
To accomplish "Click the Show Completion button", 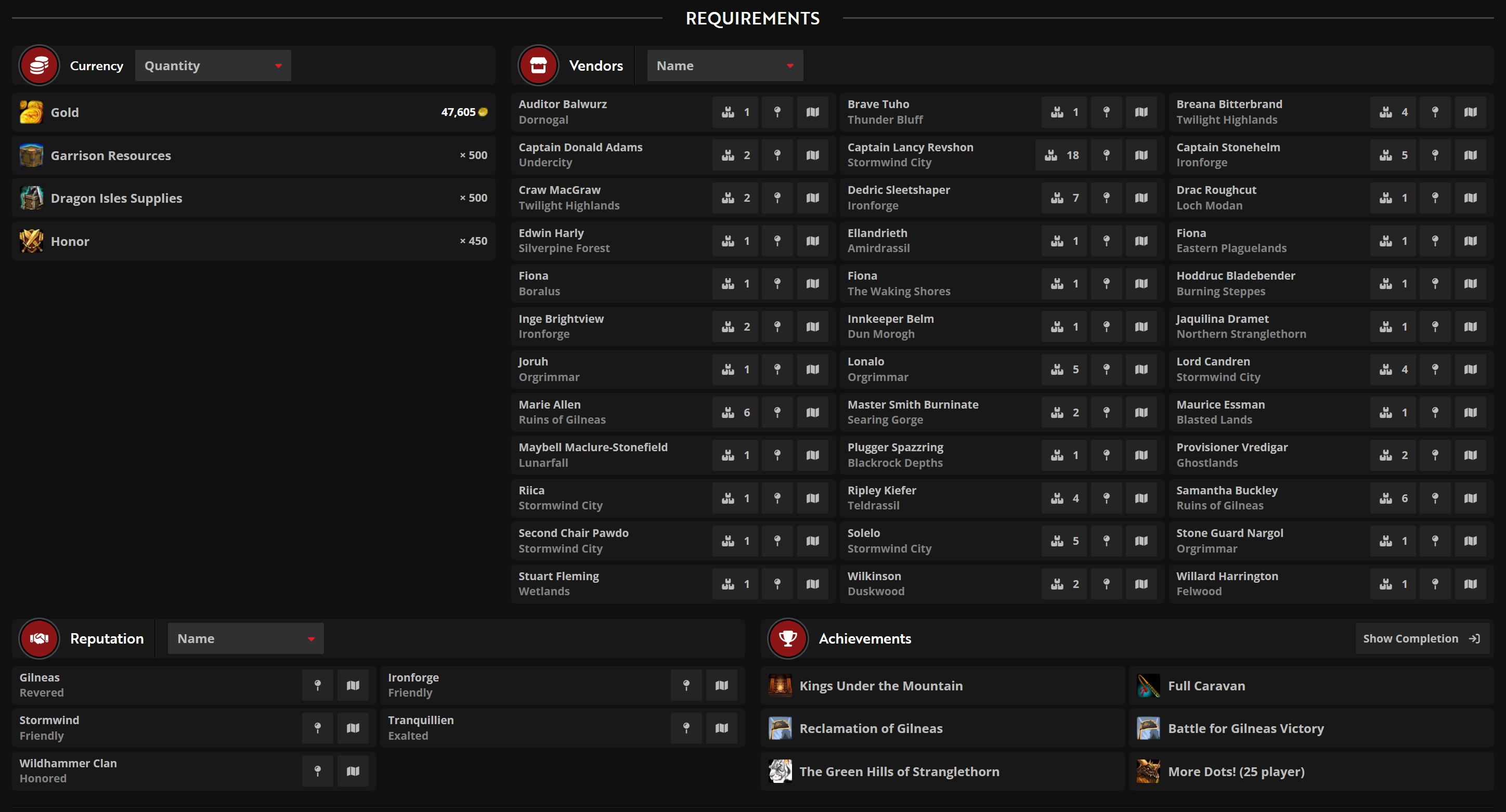I will tap(1421, 638).
